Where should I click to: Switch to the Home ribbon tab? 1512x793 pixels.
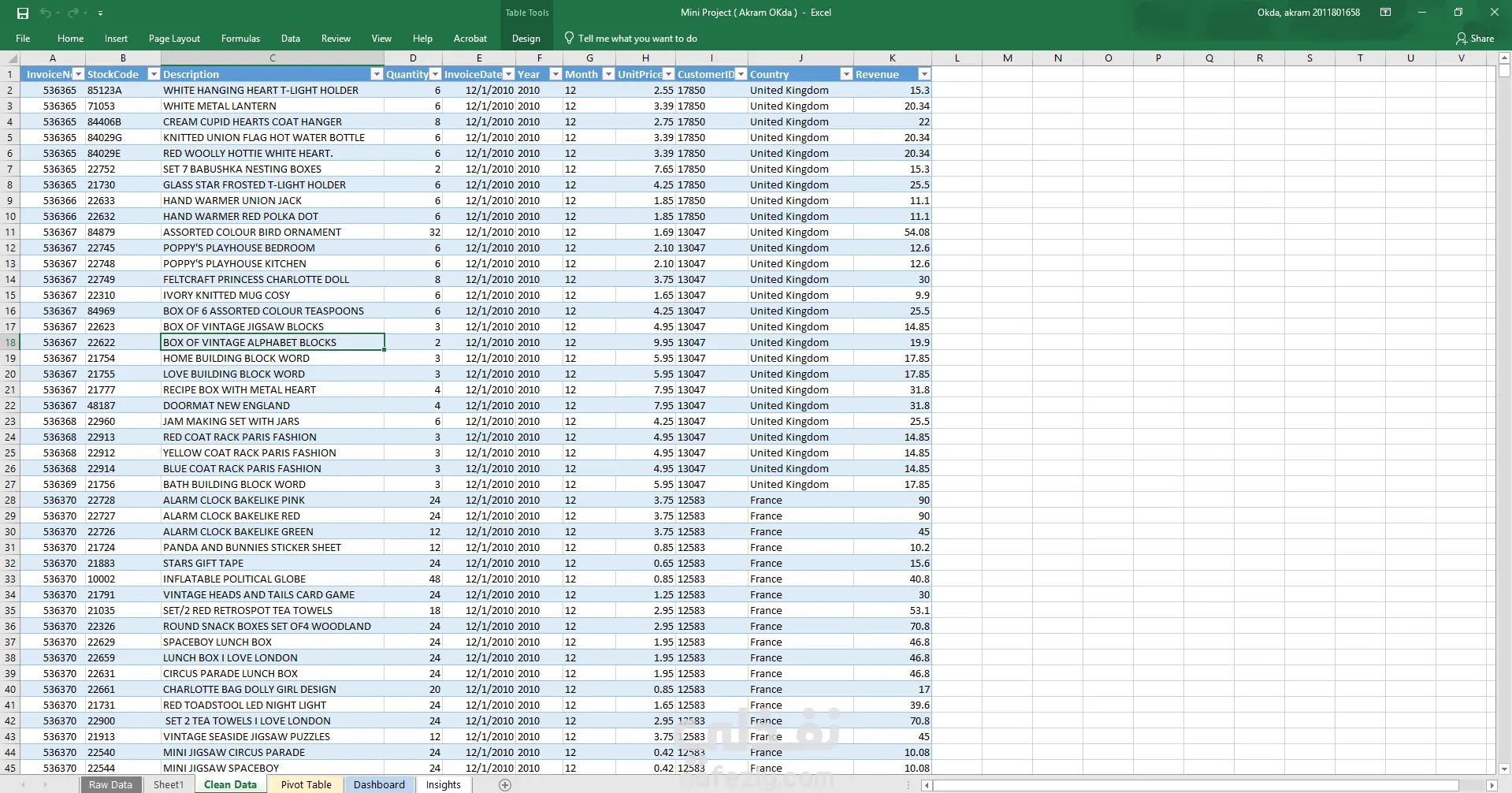coord(70,39)
